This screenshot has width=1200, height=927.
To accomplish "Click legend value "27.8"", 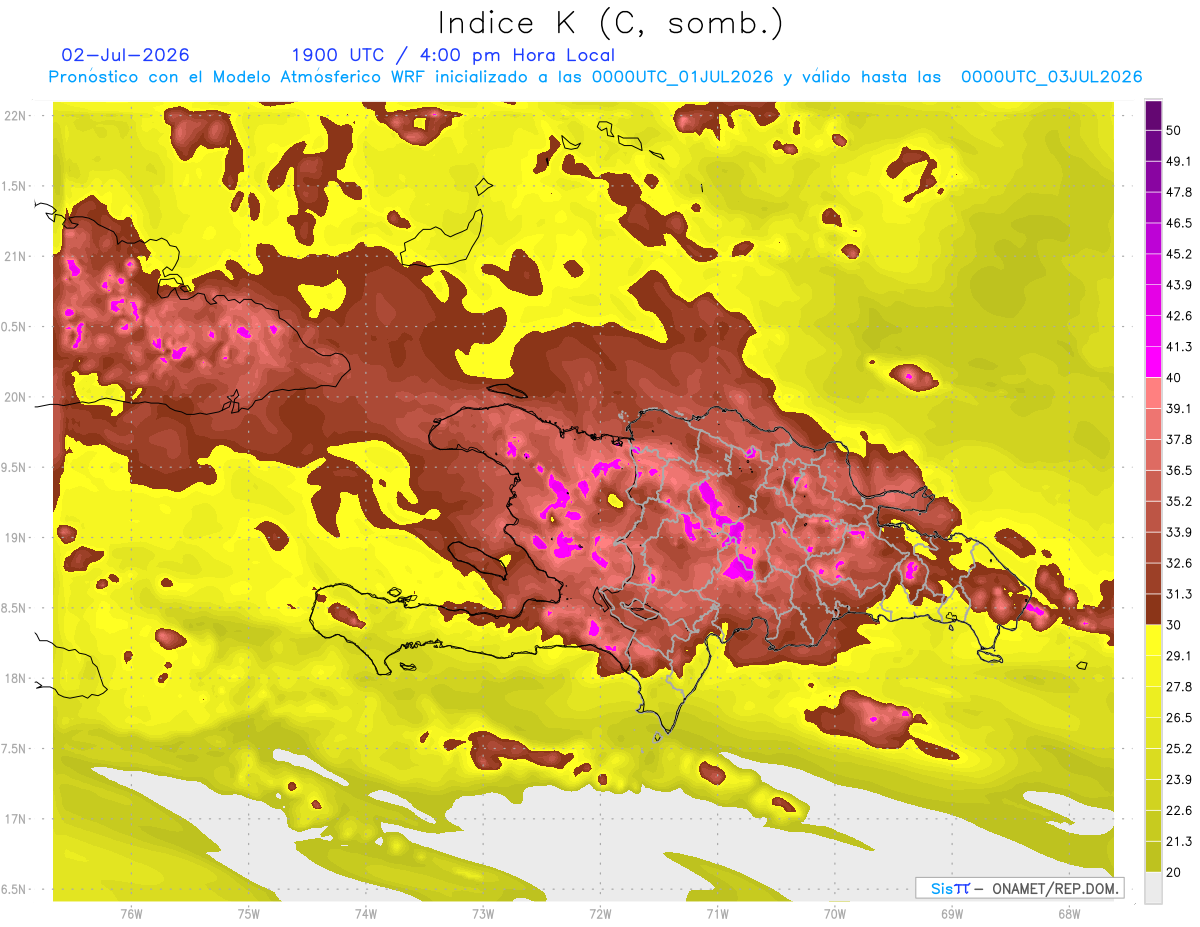I will [x=1180, y=686].
